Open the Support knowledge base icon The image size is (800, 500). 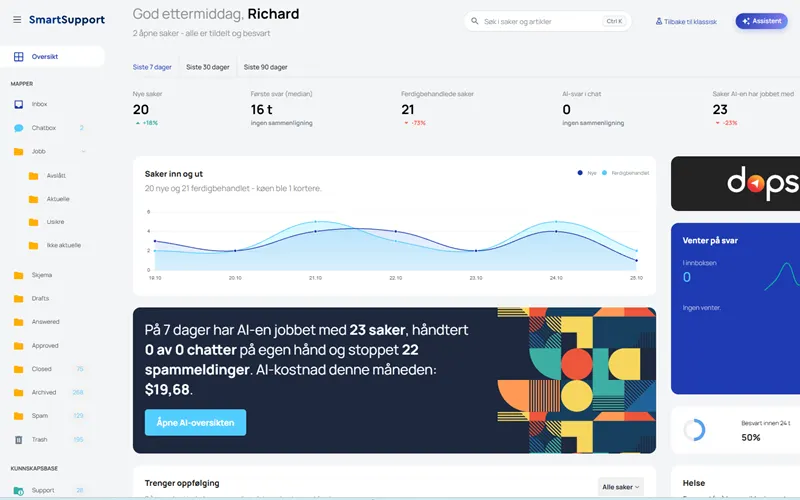coord(18,491)
